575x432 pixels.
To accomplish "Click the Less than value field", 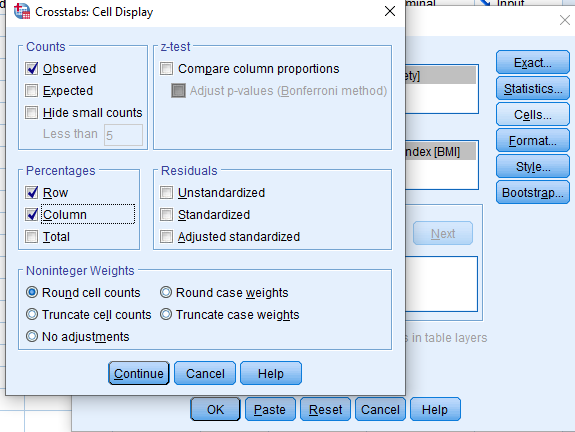I will pos(123,135).
